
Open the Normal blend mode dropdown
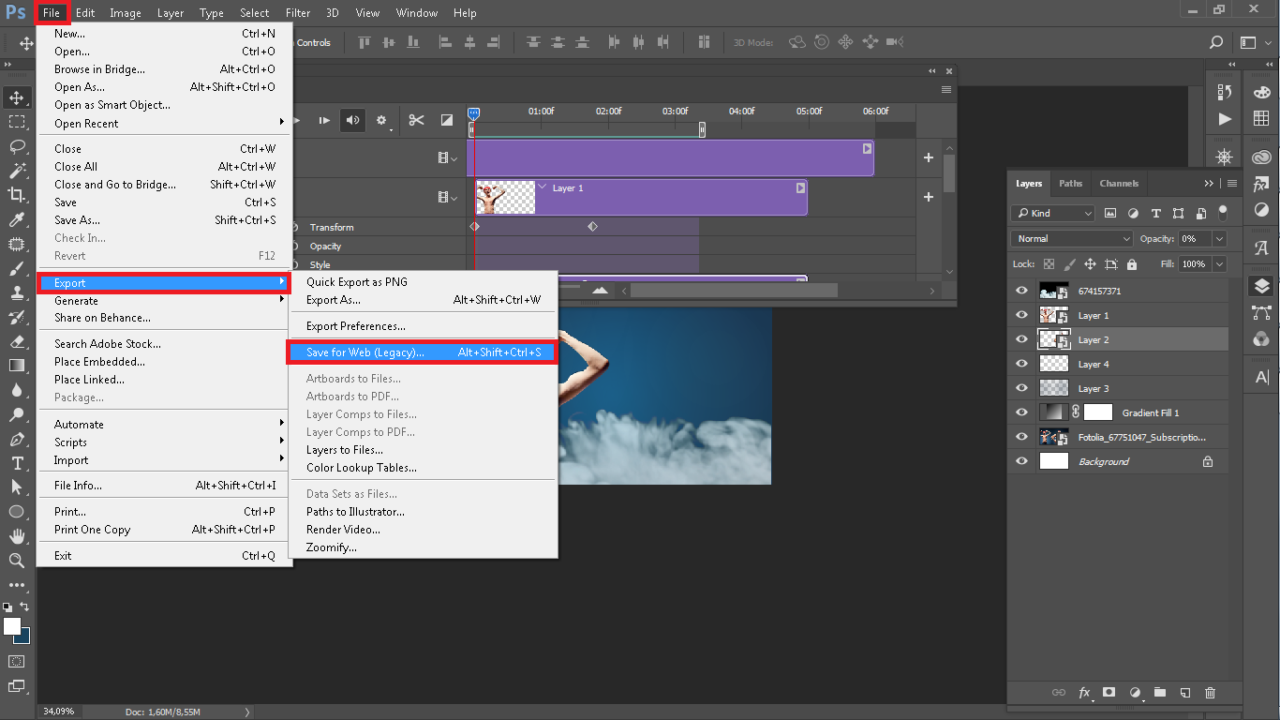pyautogui.click(x=1072, y=239)
